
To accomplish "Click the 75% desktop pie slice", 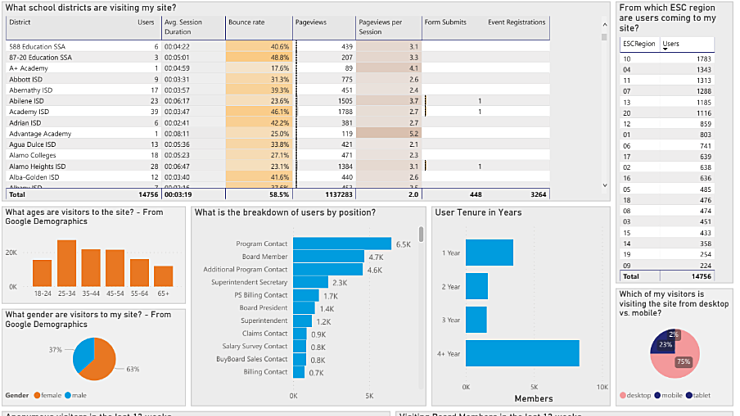I will tap(683, 365).
